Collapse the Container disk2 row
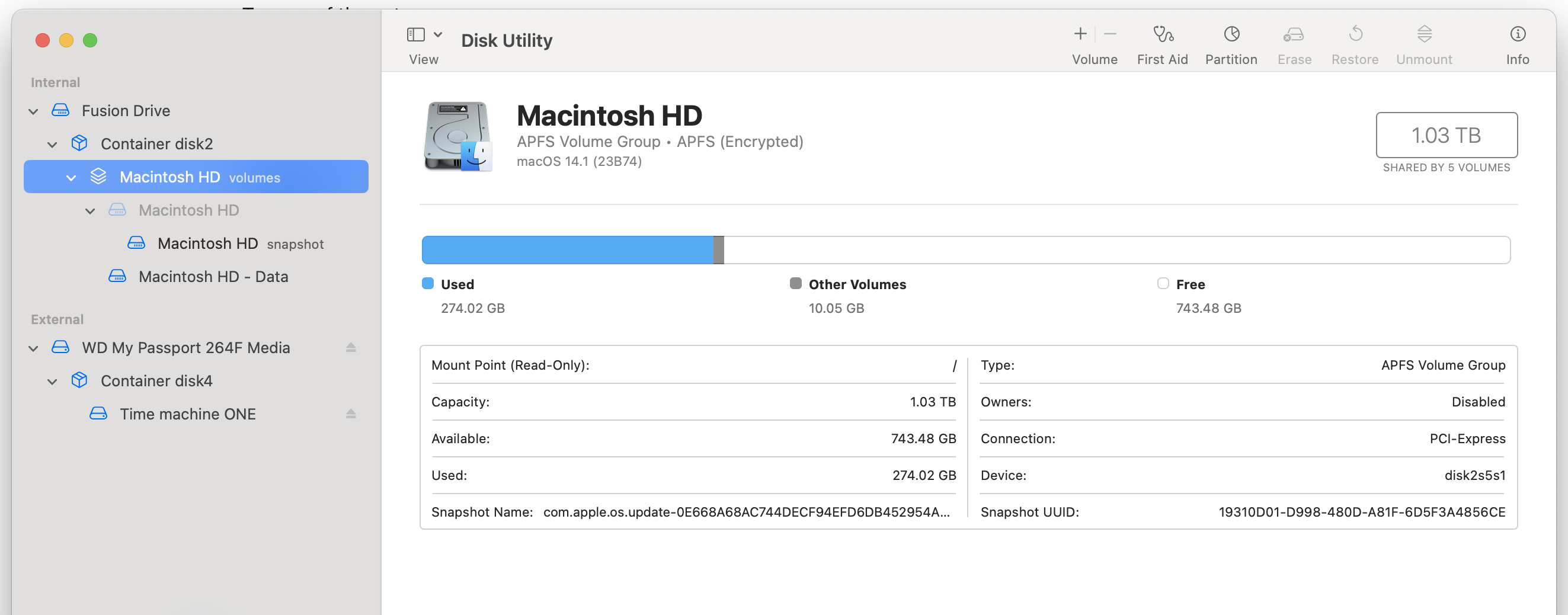The height and width of the screenshot is (615, 1568). pos(52,144)
